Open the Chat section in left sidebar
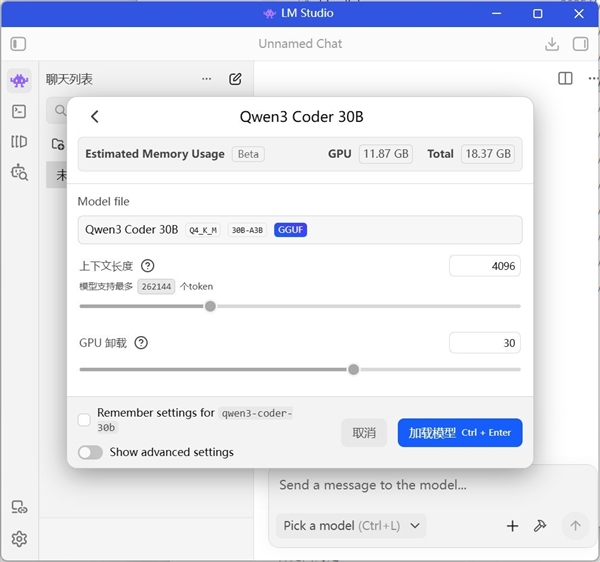 pyautogui.click(x=19, y=80)
